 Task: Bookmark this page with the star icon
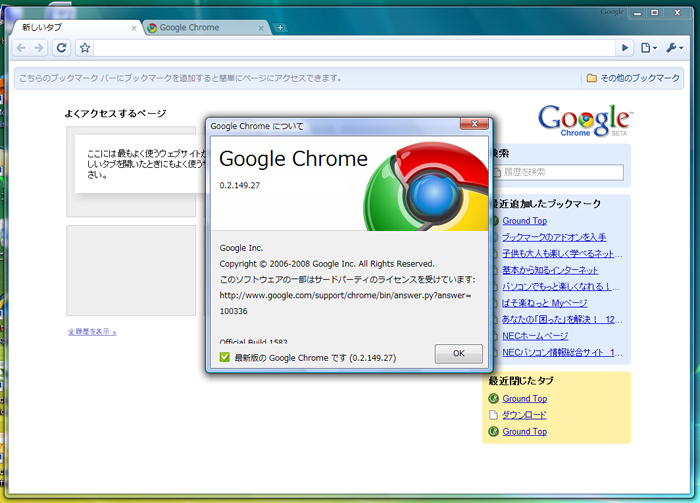(85, 48)
